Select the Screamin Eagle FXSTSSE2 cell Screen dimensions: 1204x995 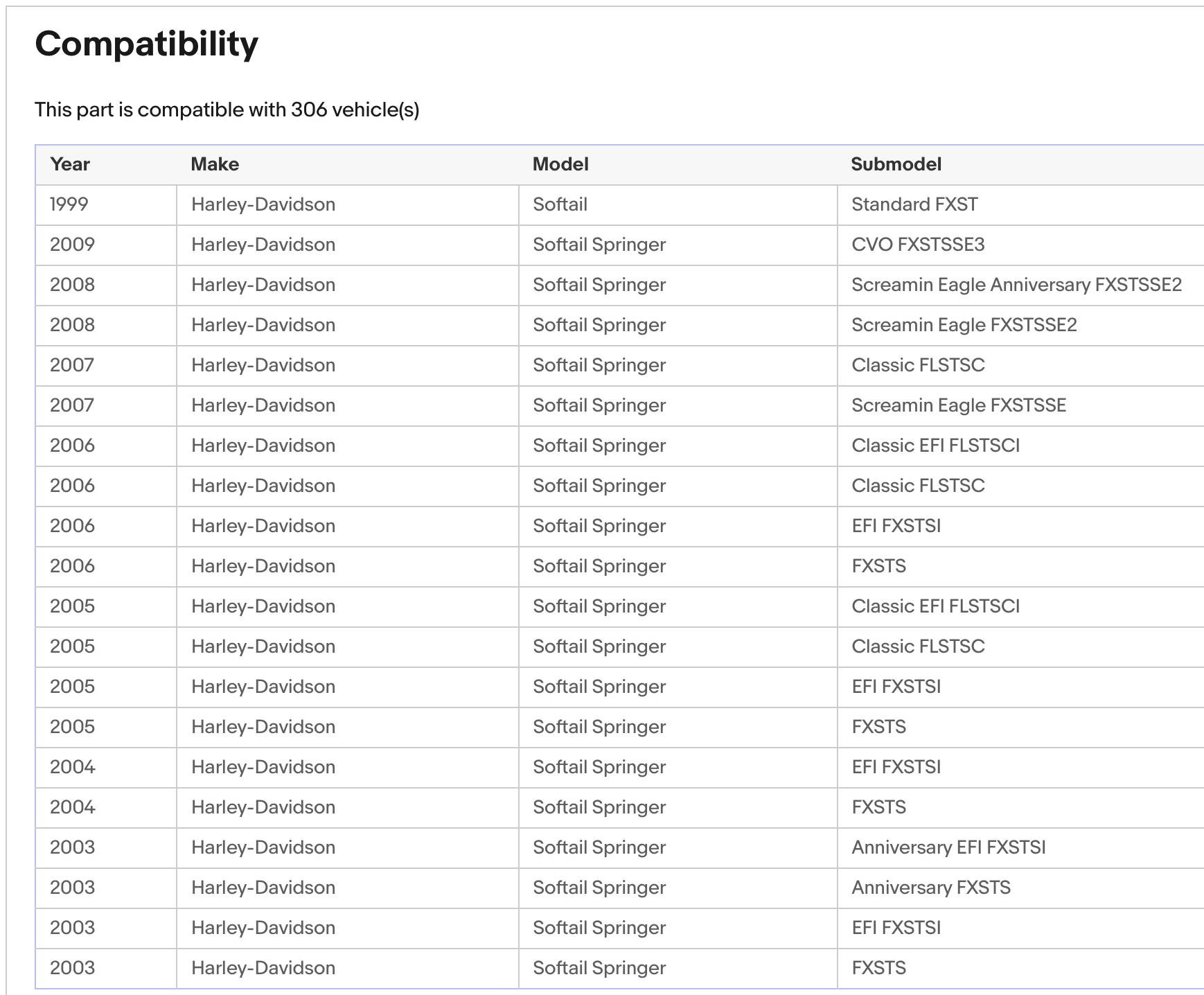click(964, 325)
